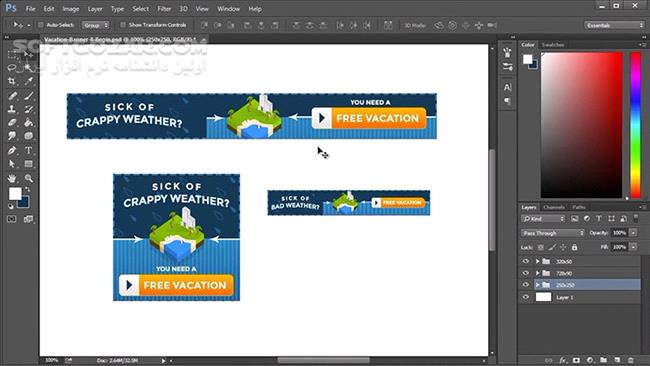Toggle the Auto-Select checkbox
Screen dimensions: 650x366
pyautogui.click(x=41, y=25)
